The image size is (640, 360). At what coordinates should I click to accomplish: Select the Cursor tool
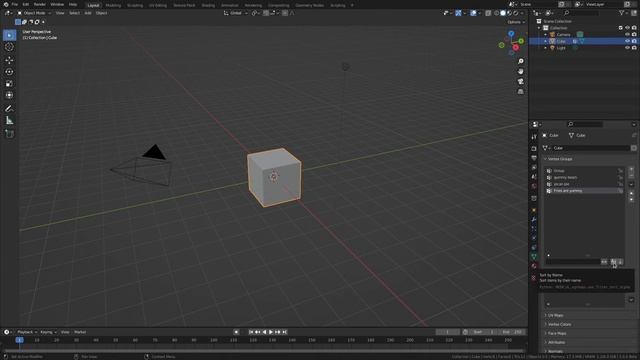pyautogui.click(x=9, y=47)
